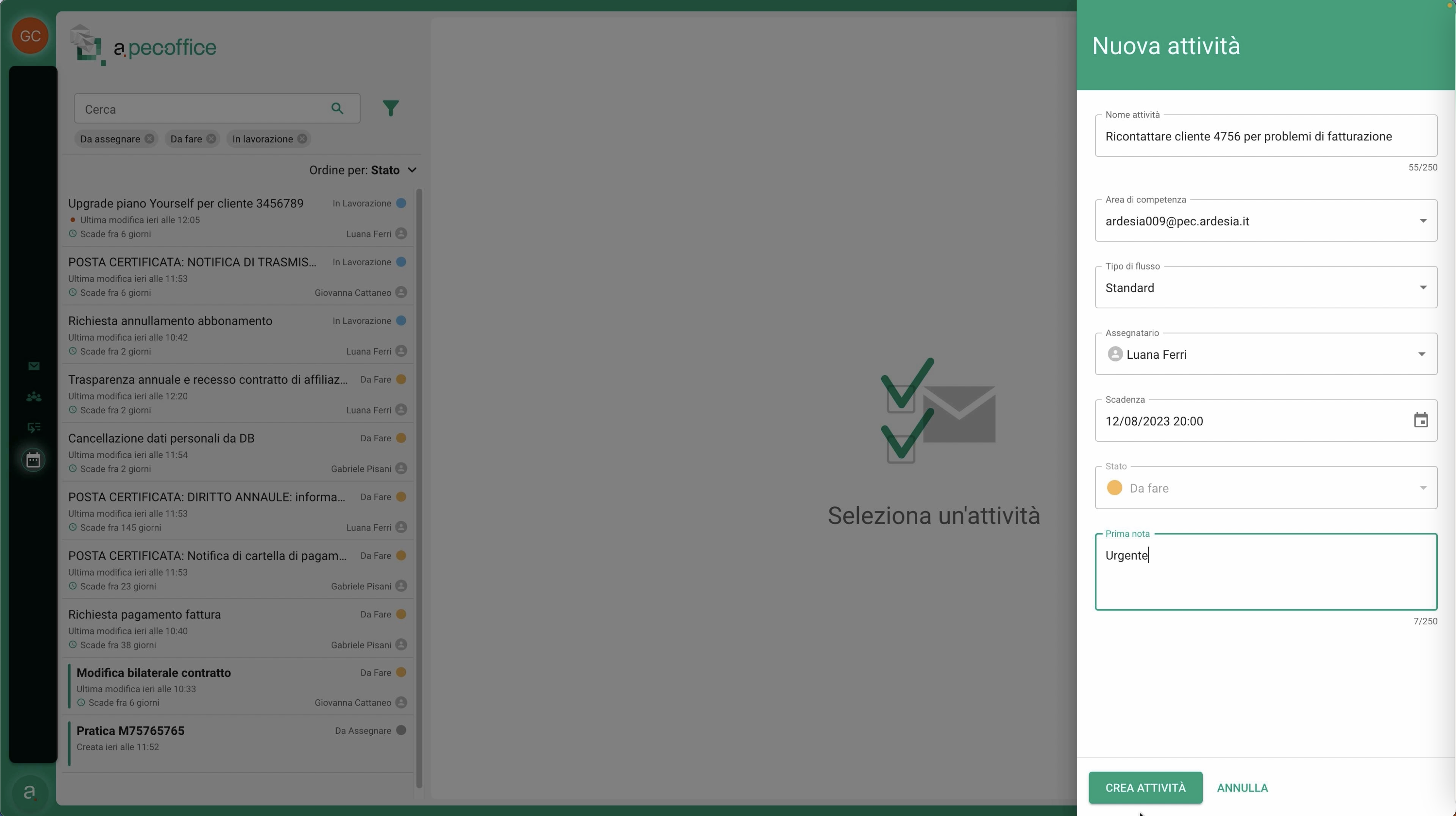
Task: Open the checklist icon in sidebar
Action: pyautogui.click(x=34, y=427)
